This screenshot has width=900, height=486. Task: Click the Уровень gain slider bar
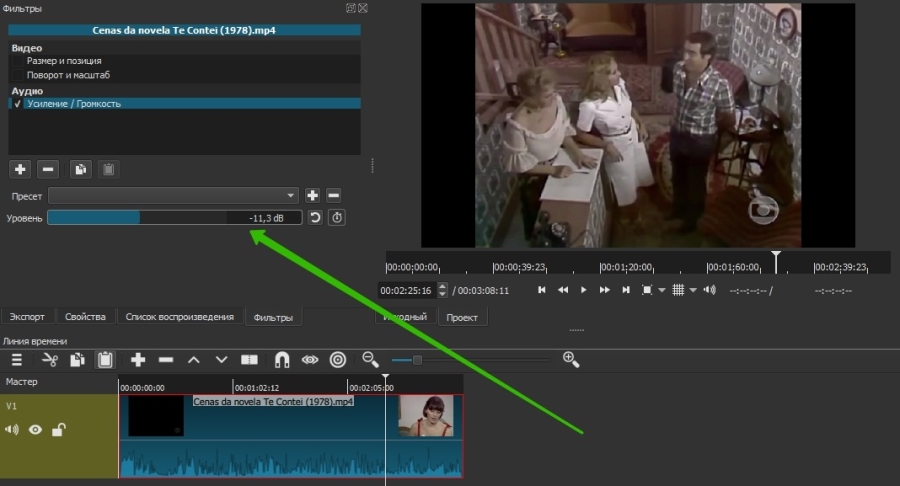174,217
